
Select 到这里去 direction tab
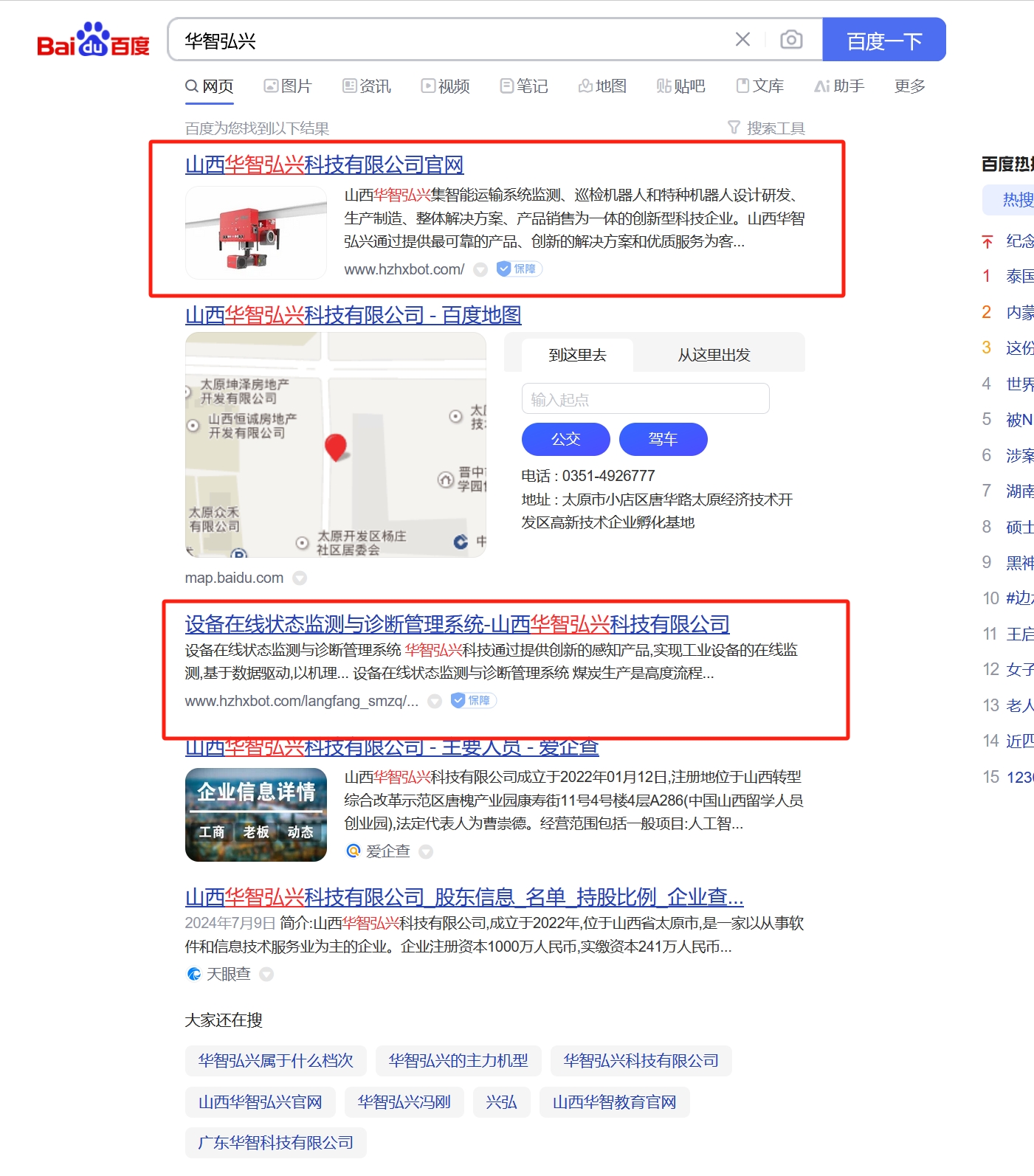[x=577, y=356]
